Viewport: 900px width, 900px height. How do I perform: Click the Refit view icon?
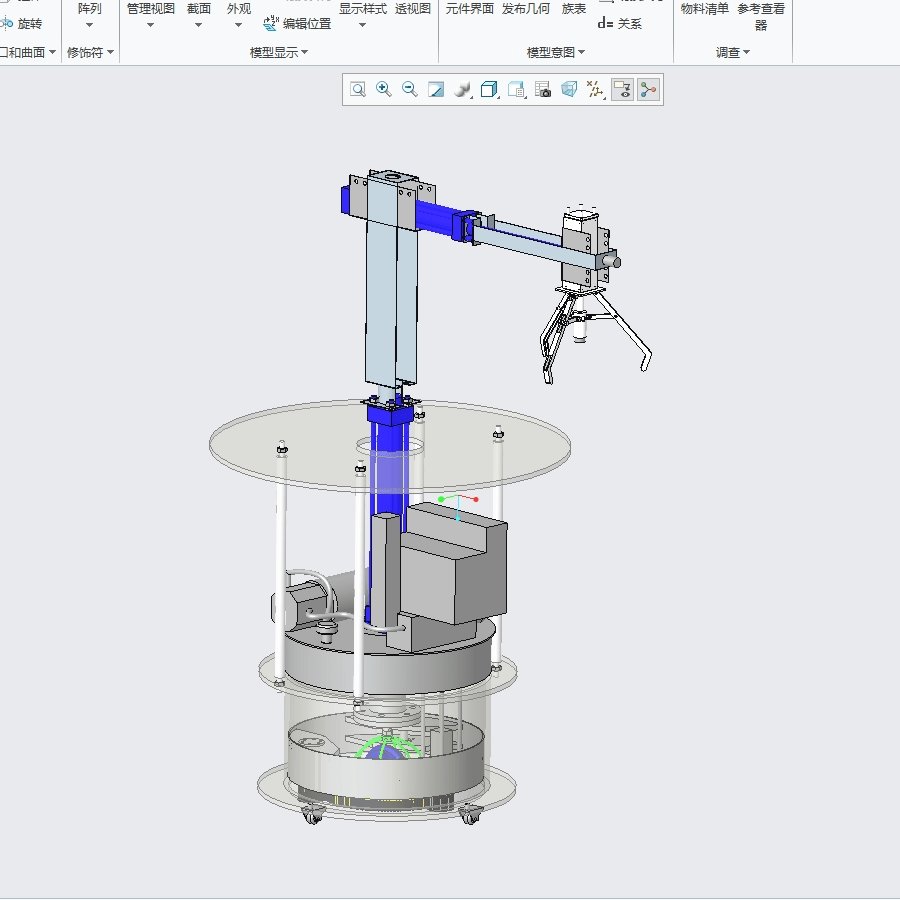[x=358, y=90]
